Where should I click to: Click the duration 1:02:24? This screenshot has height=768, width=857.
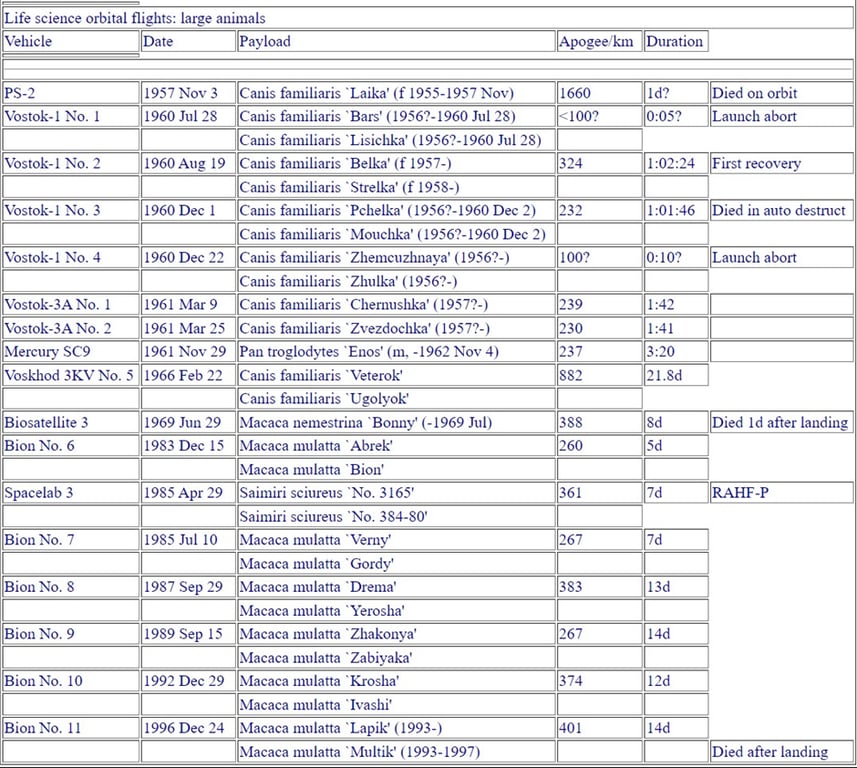pos(676,163)
